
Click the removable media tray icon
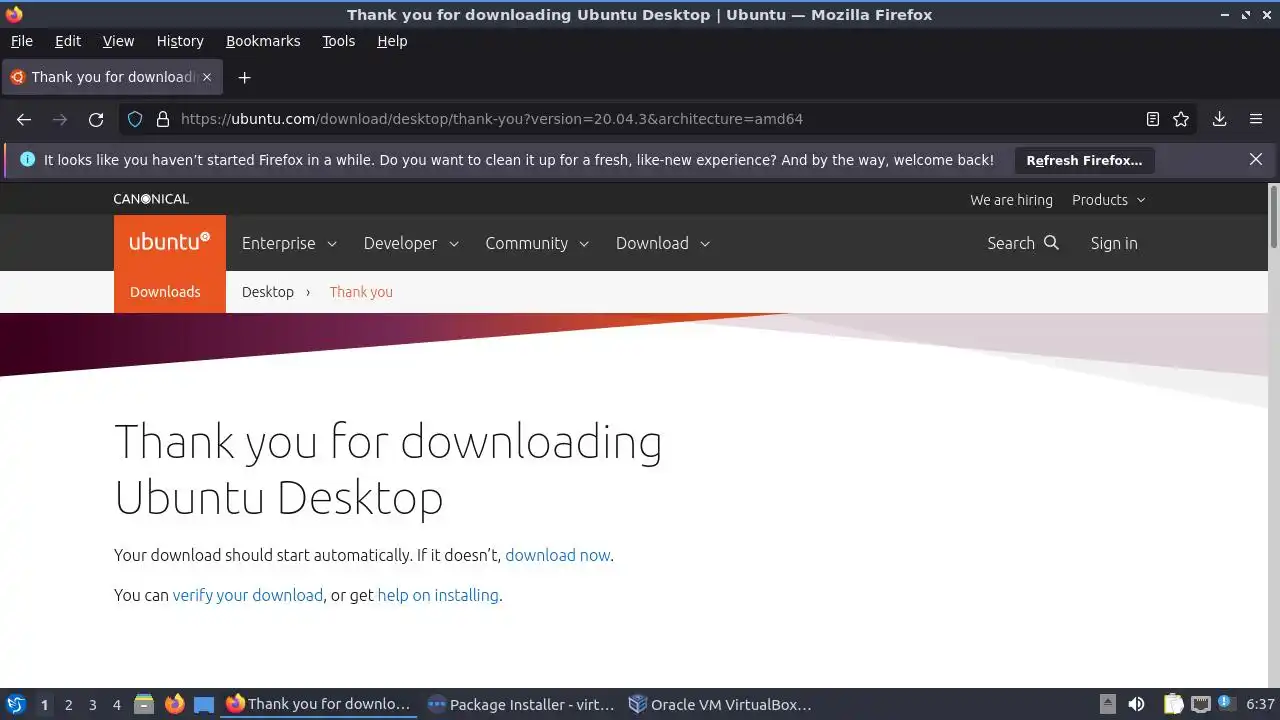[x=1107, y=704]
